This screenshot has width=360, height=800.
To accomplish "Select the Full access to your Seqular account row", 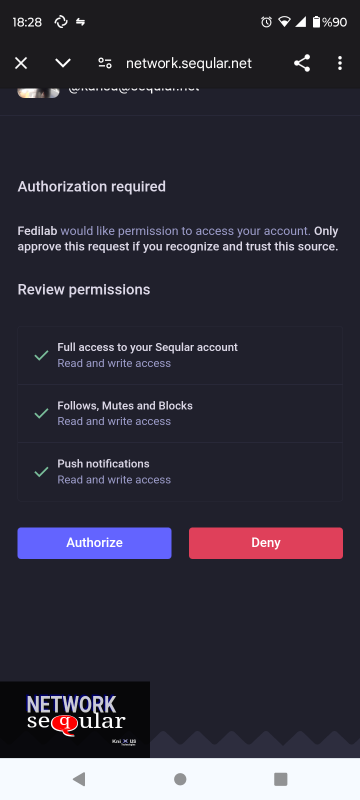I will pos(180,355).
